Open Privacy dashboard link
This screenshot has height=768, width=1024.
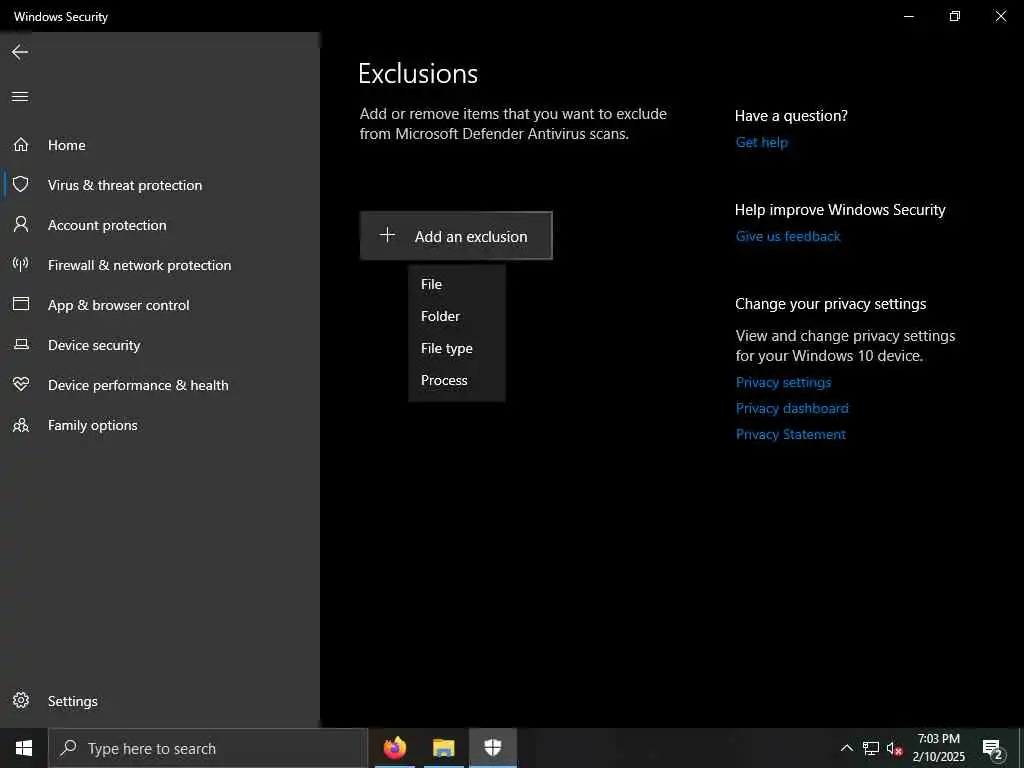[x=792, y=408]
